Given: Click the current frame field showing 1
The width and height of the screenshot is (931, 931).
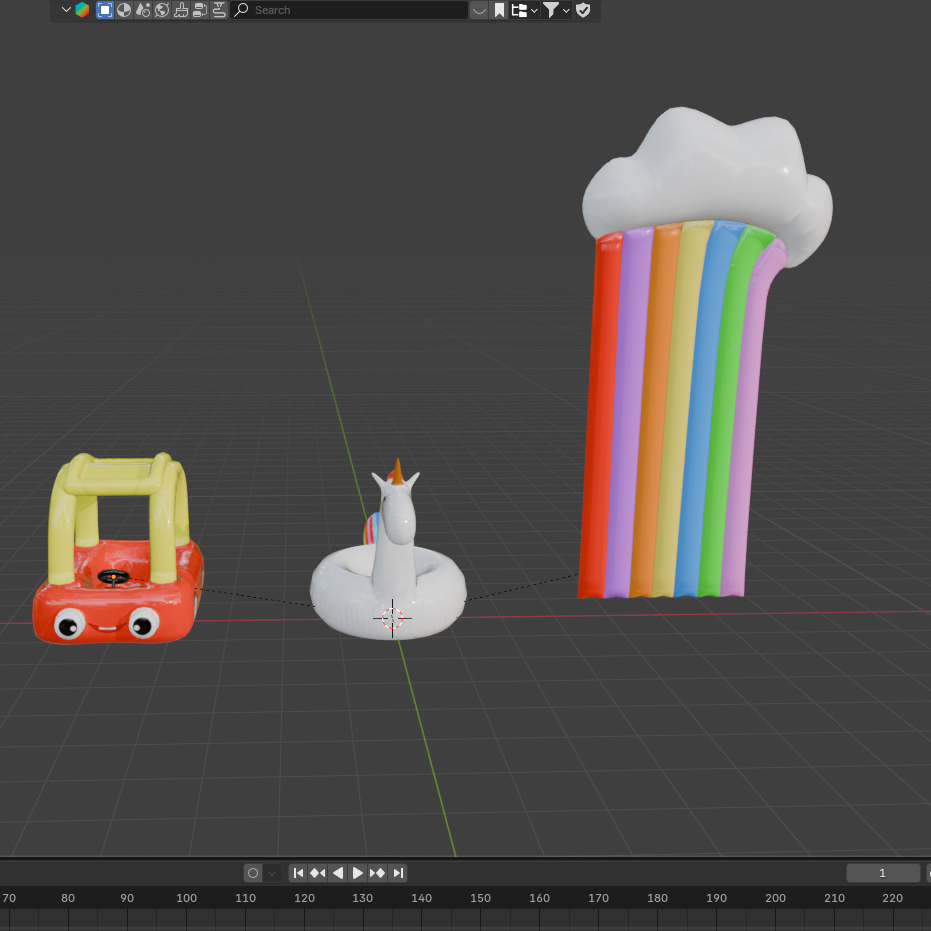Looking at the screenshot, I should [x=882, y=873].
